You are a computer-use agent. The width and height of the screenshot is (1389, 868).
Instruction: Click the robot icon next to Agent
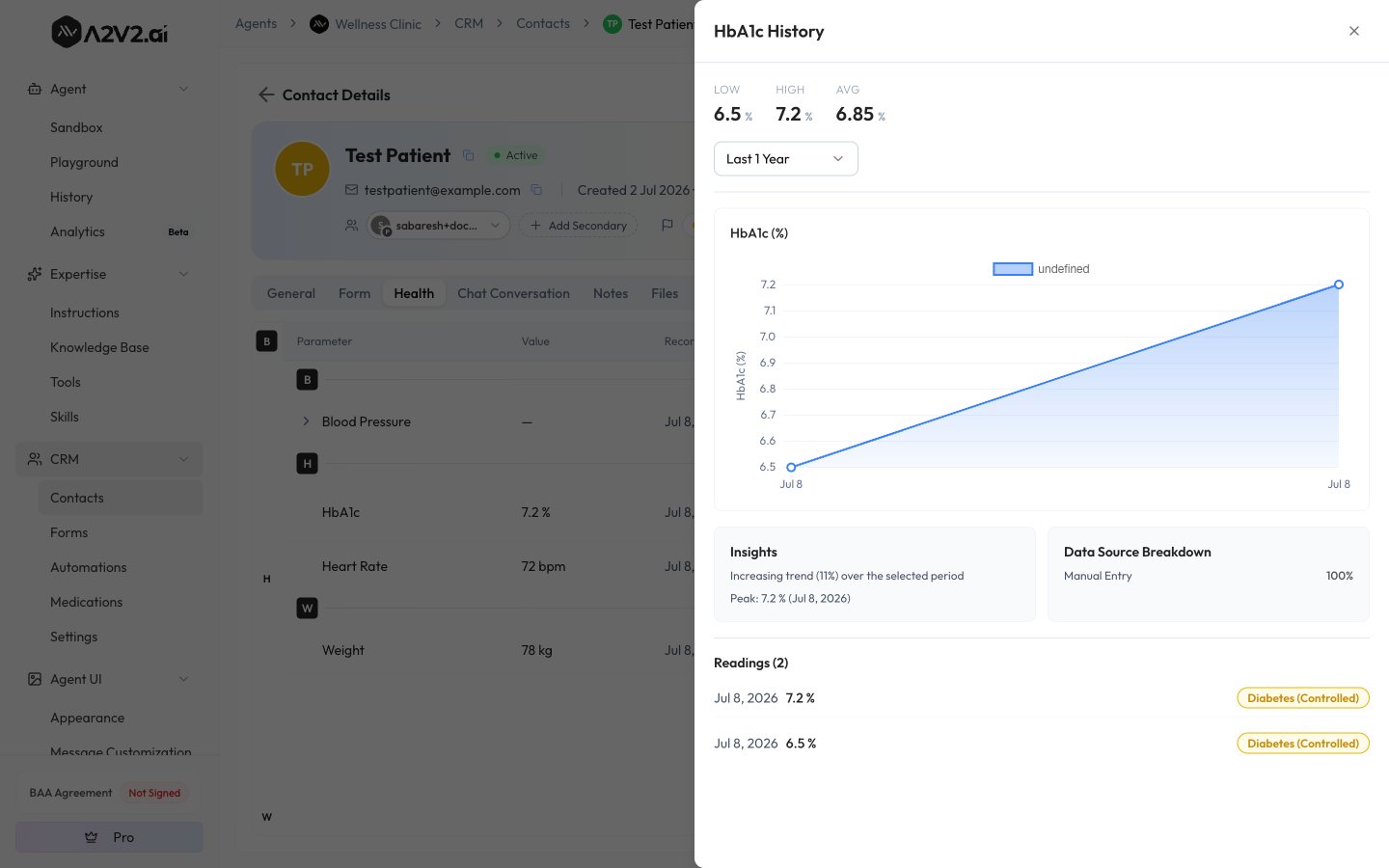point(35,89)
